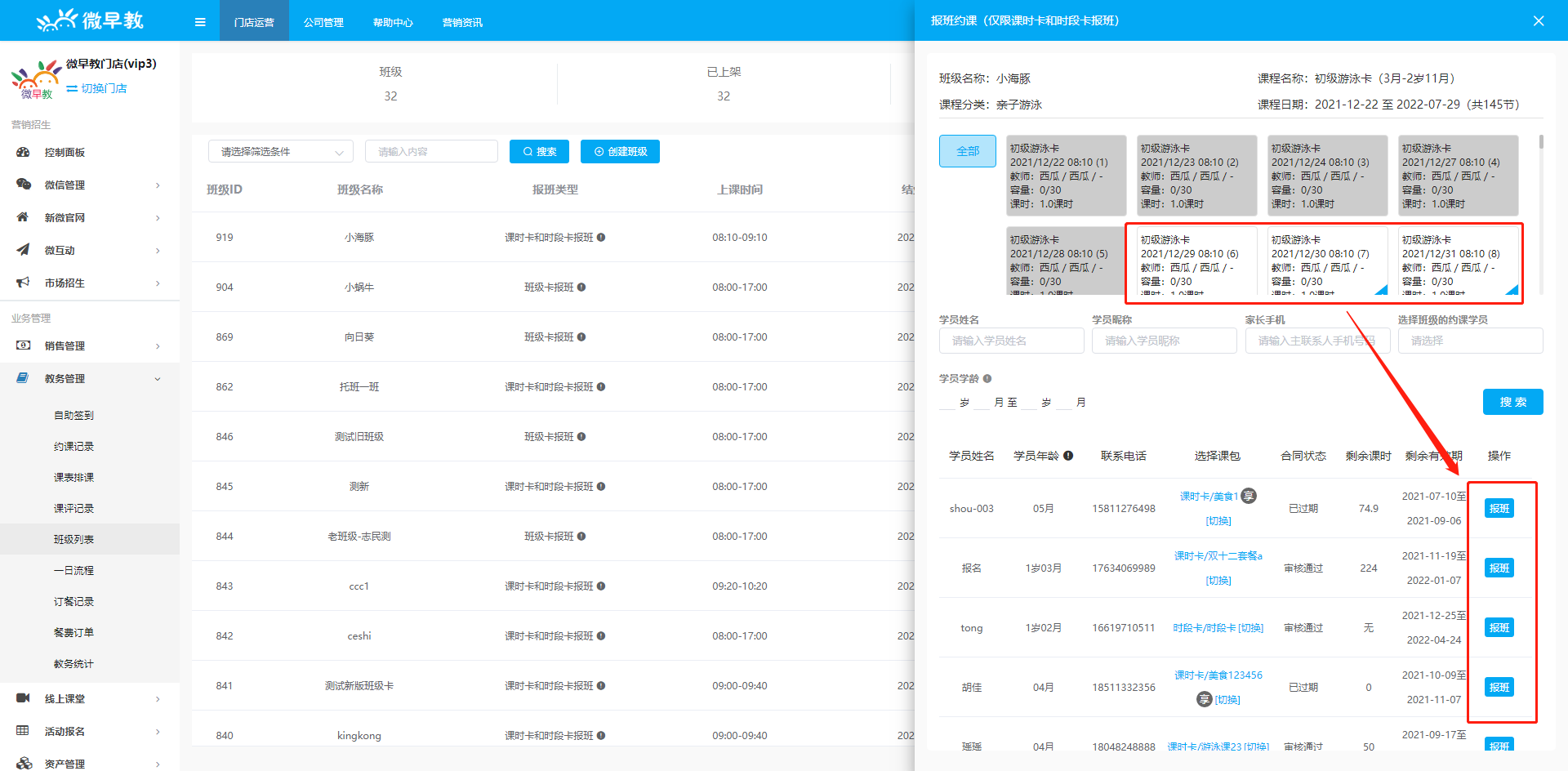This screenshot has width=1568, height=771.
Task: Select lesson card 2021/12/22 08:10 (1)
Action: pos(1066,176)
